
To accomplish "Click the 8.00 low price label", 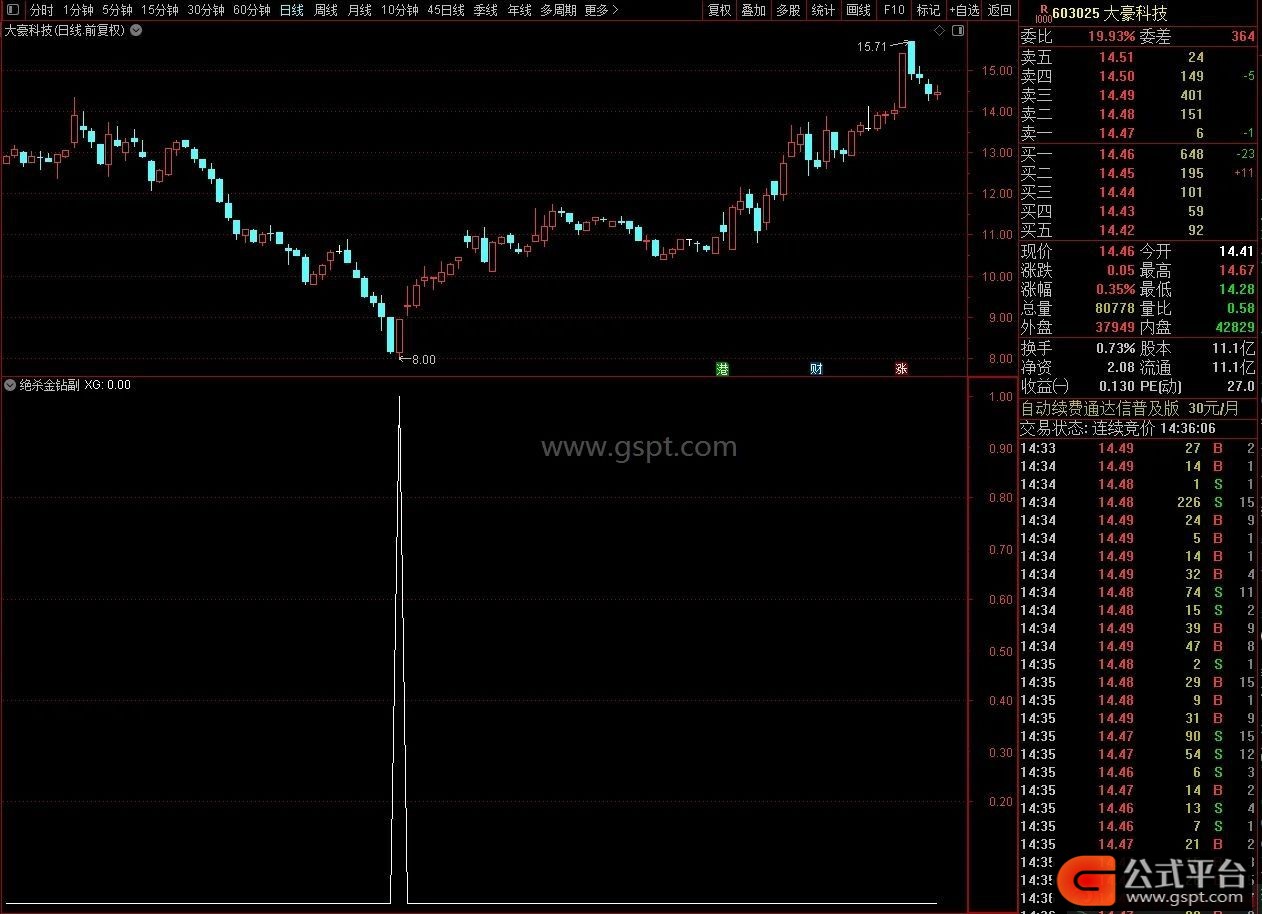I will pyautogui.click(x=424, y=359).
